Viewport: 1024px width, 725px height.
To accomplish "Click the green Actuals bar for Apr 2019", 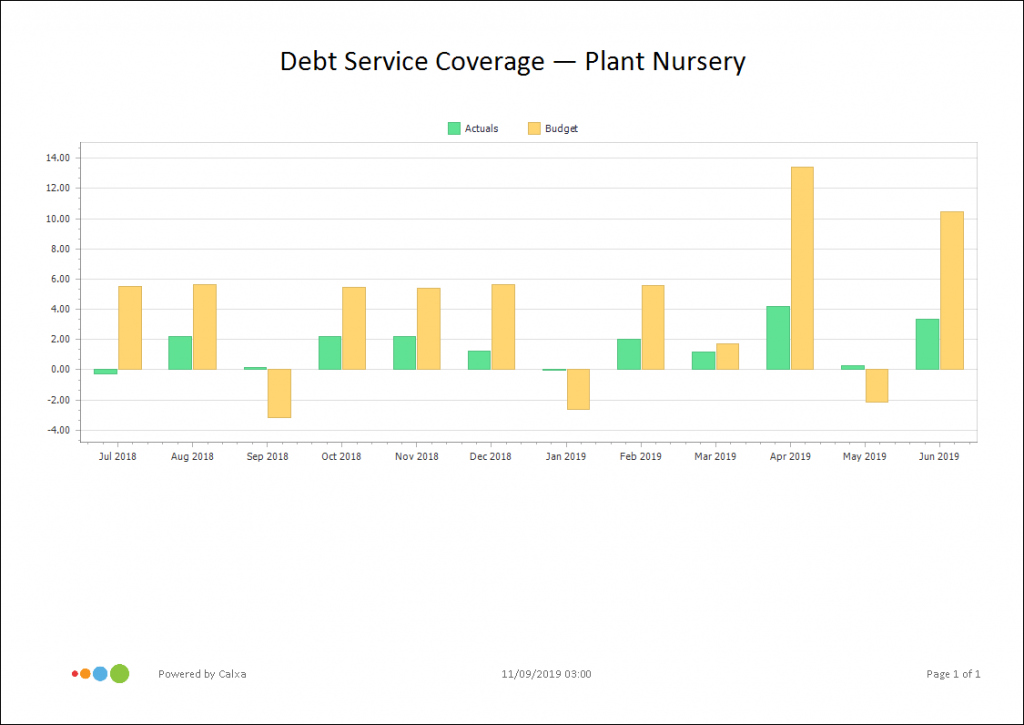I will click(778, 338).
